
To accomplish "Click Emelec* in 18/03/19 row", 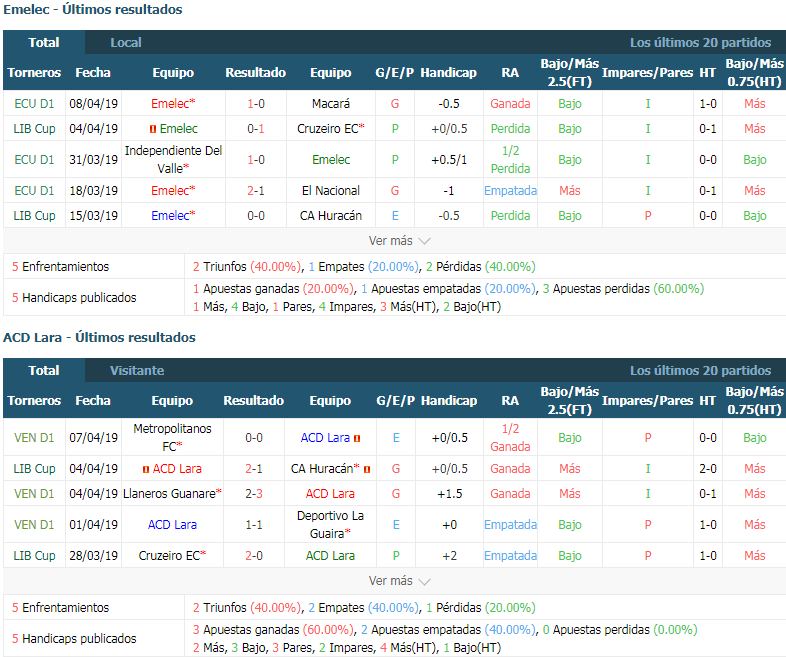I will coord(173,191).
